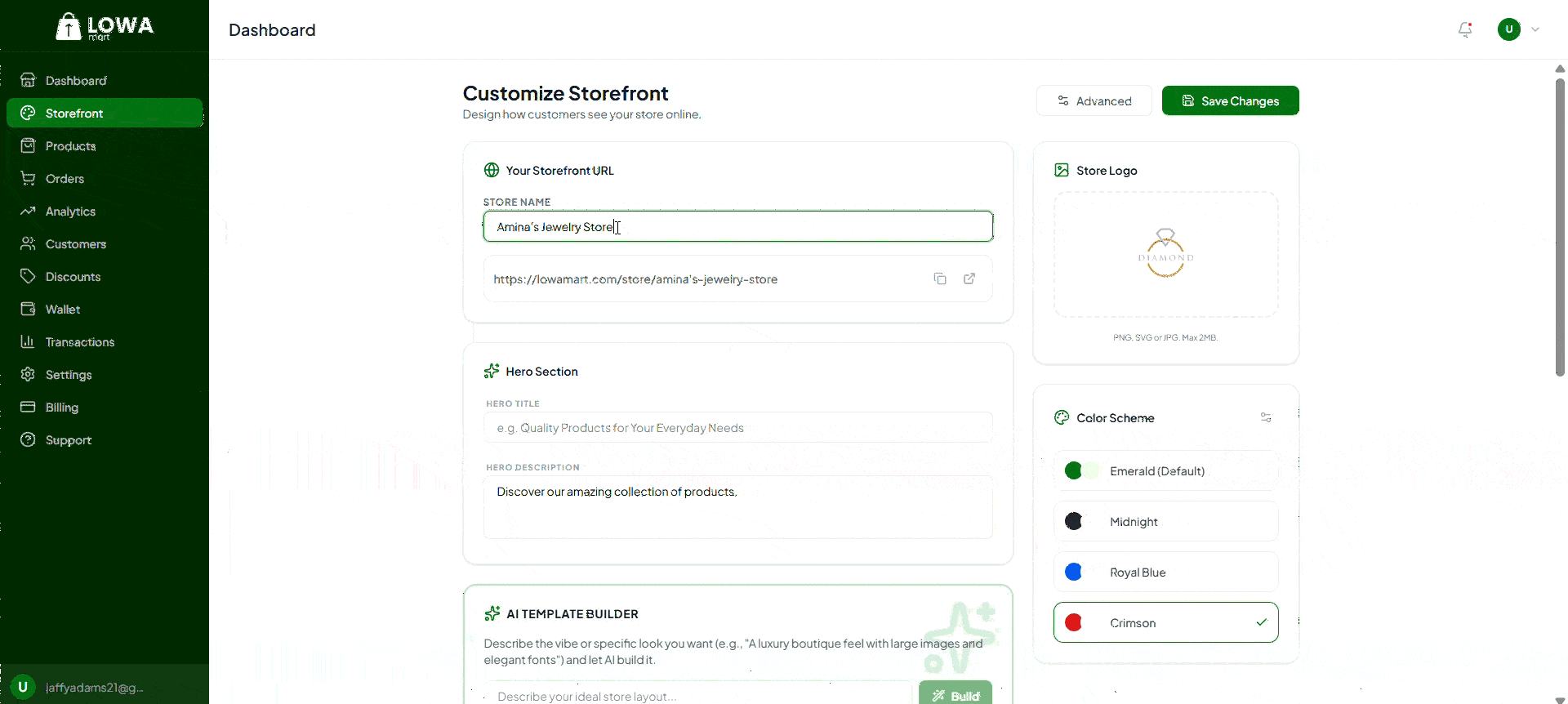Pick the Crimson red color swatch
This screenshot has width=1568, height=704.
[1074, 622]
